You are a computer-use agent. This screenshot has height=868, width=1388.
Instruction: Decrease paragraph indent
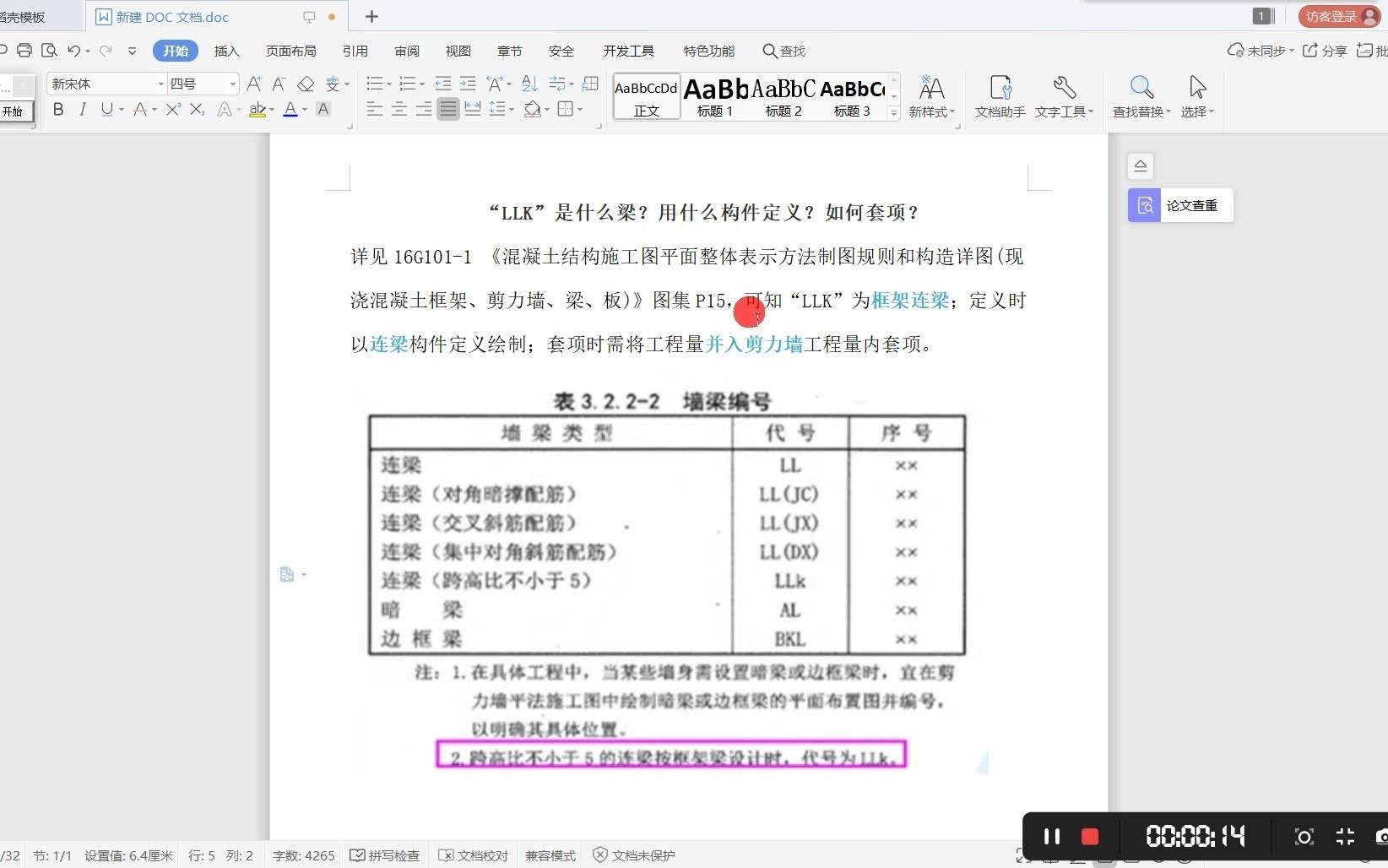click(x=443, y=84)
